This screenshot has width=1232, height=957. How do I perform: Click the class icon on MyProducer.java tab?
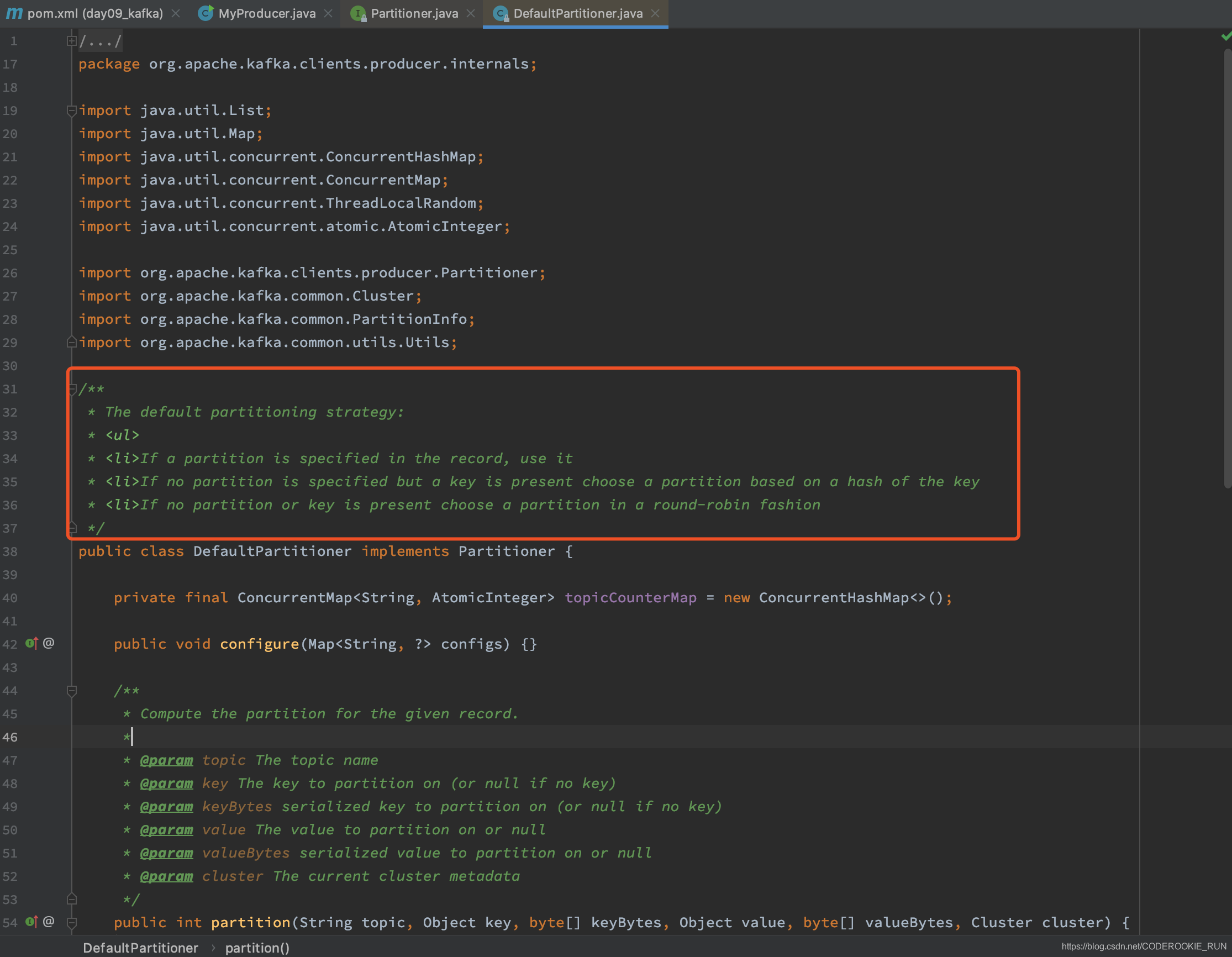point(206,13)
